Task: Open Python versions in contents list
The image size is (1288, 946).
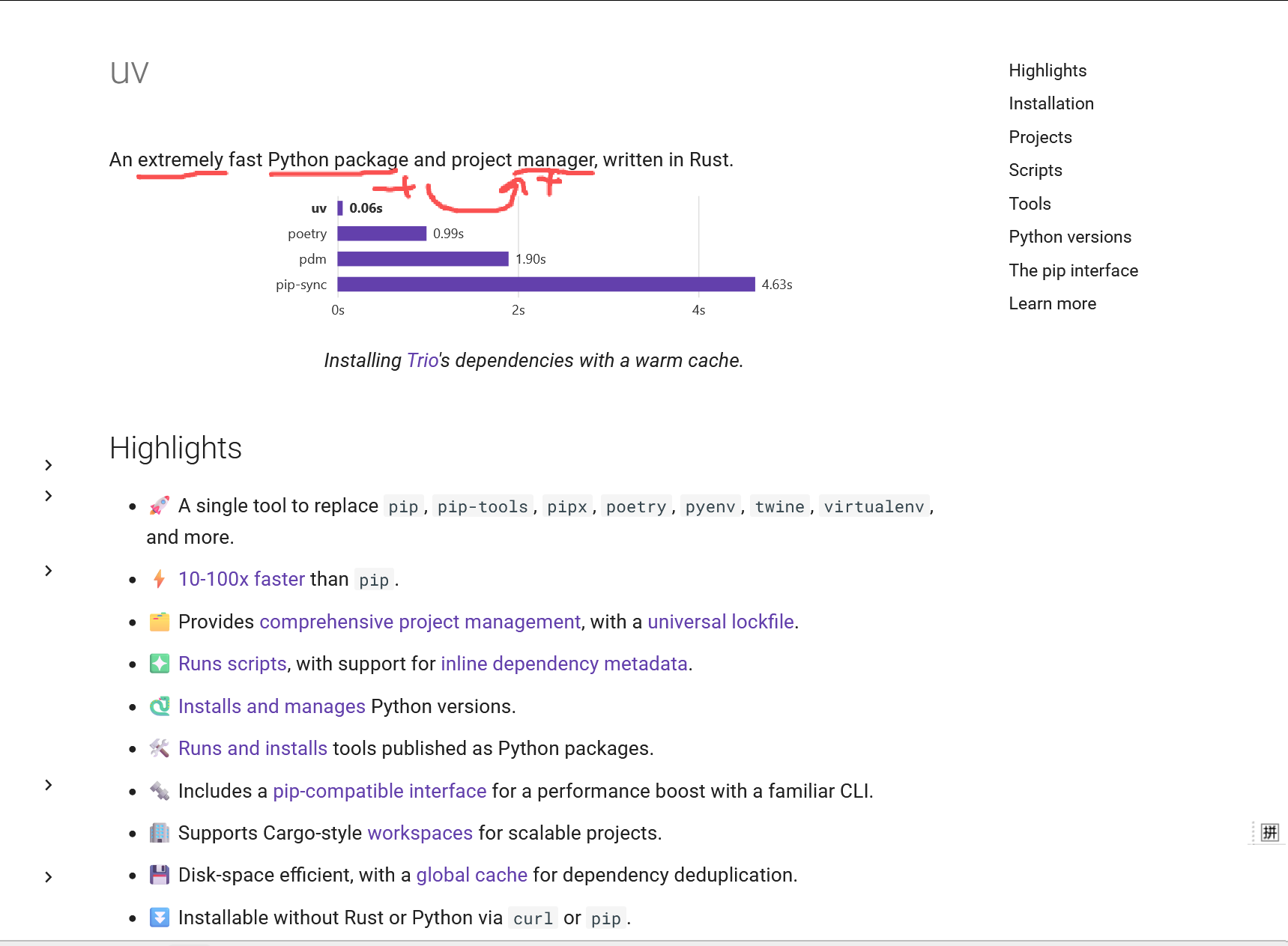Action: pos(1070,237)
